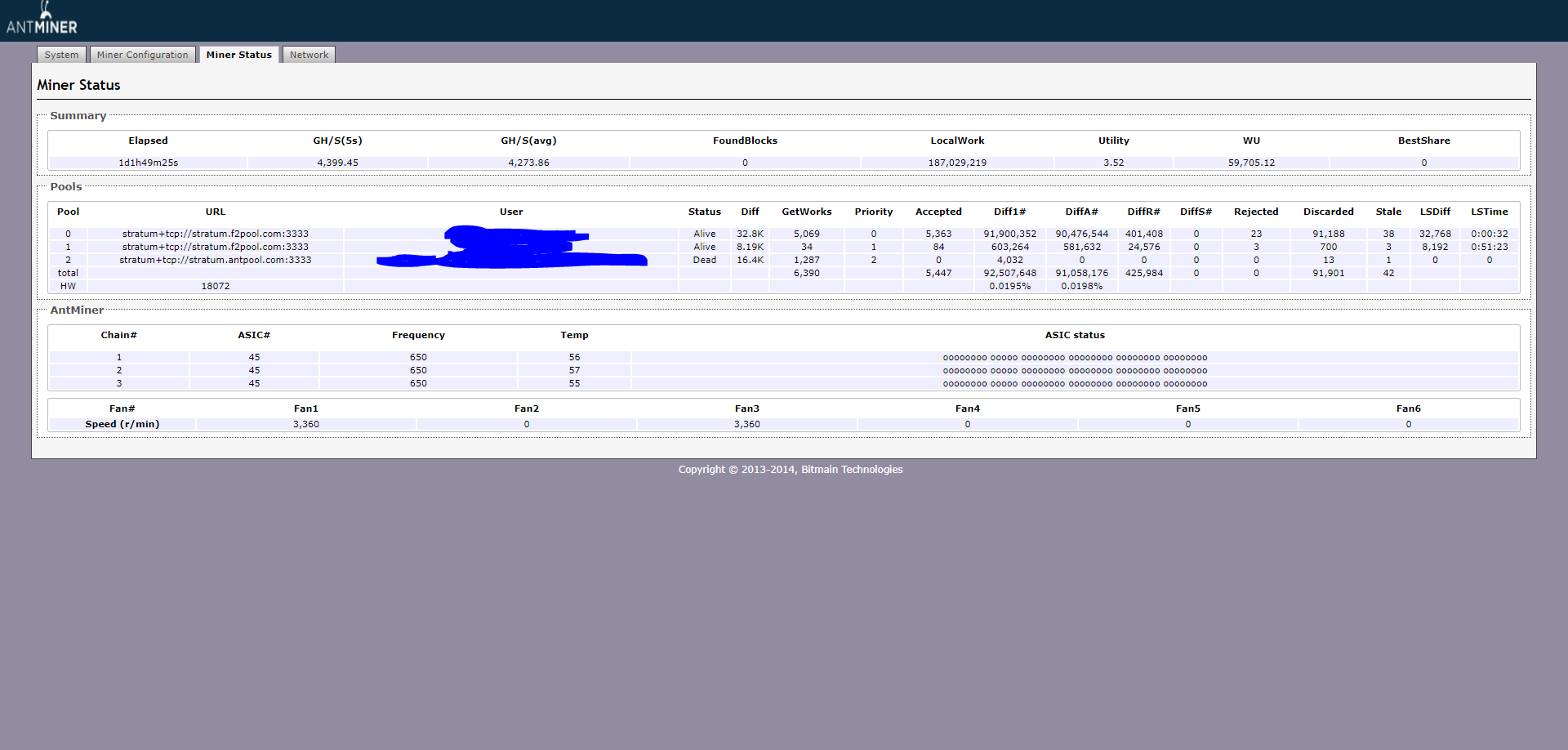Select the ASIC status string for chain 2
1568x750 pixels.
pos(1075,370)
